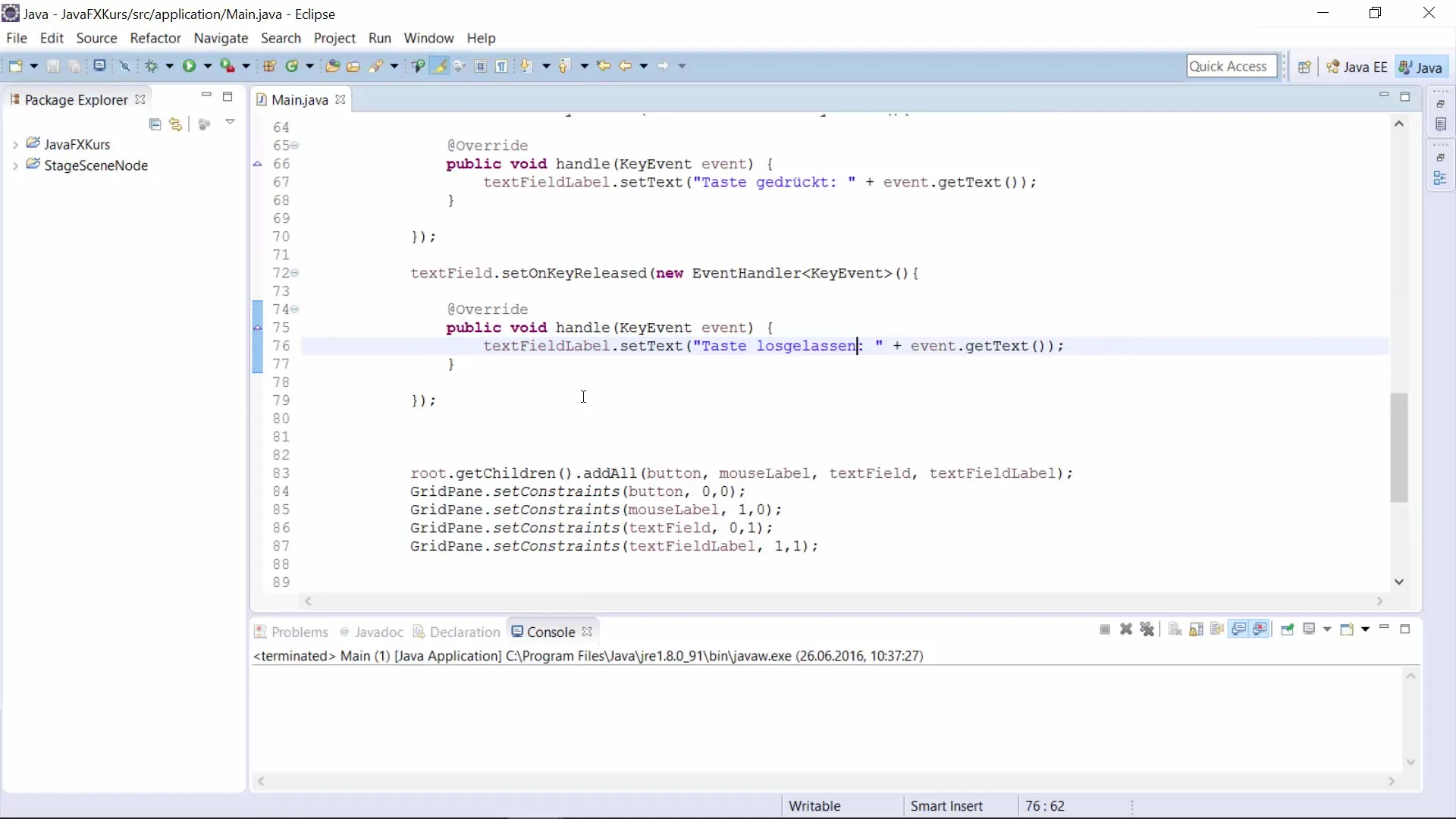
Task: Click the New Java Package icon
Action: pos(269,66)
